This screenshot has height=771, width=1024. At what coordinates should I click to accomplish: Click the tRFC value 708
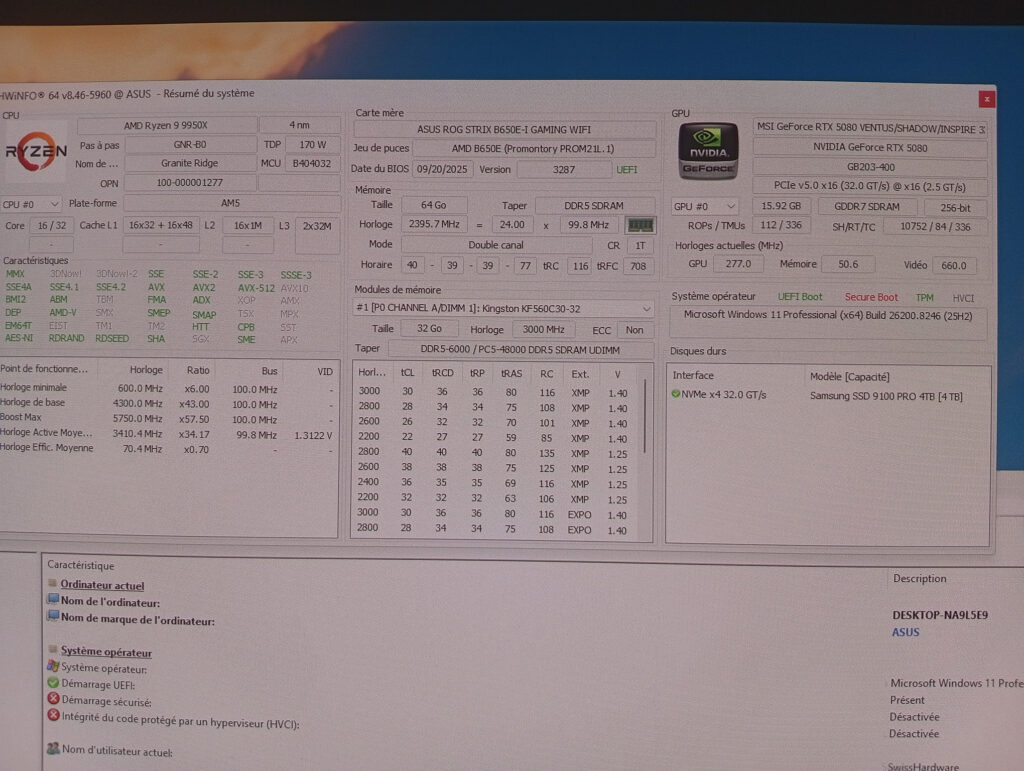pyautogui.click(x=638, y=266)
